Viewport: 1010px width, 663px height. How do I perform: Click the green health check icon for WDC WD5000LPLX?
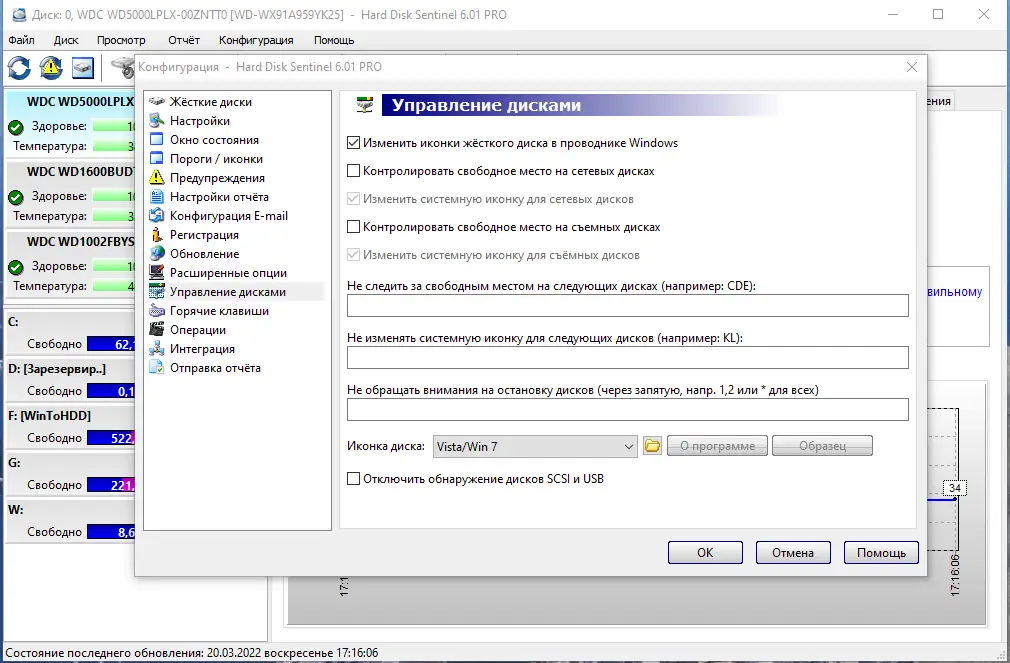[x=16, y=127]
